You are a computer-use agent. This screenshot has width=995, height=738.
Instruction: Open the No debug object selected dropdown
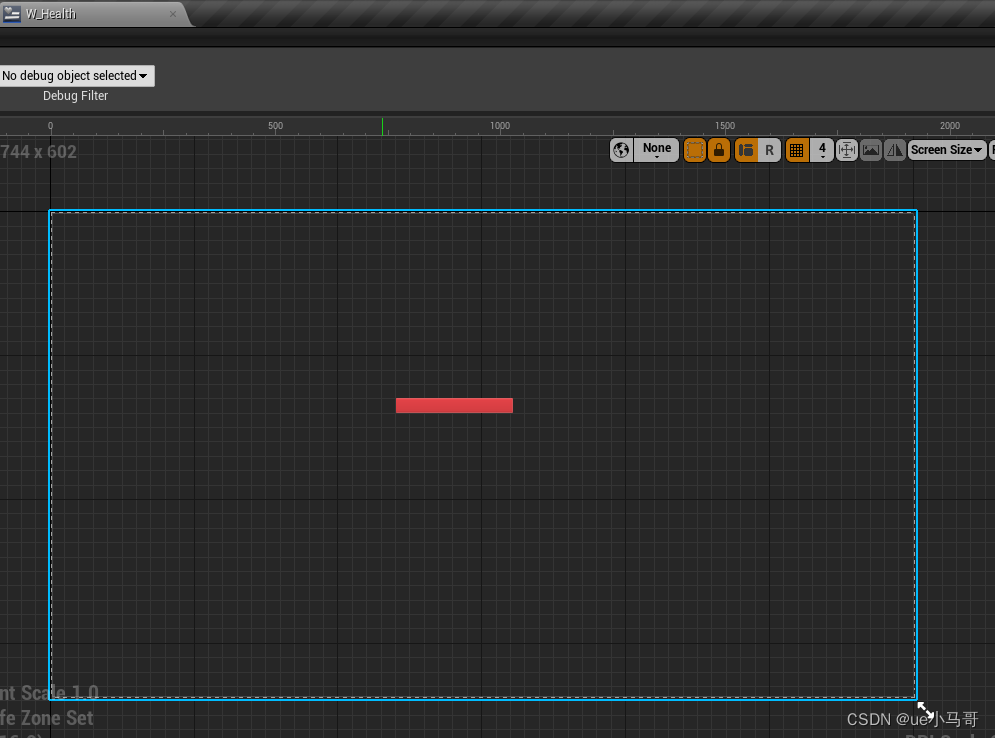pos(75,76)
